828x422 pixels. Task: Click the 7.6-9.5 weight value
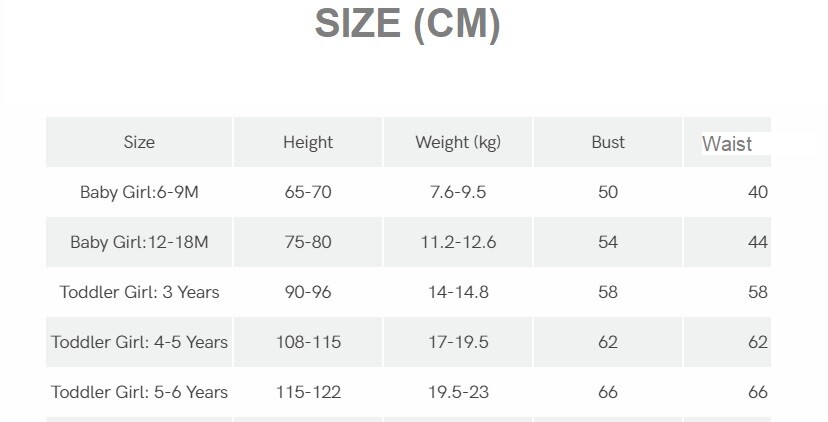pyautogui.click(x=458, y=192)
